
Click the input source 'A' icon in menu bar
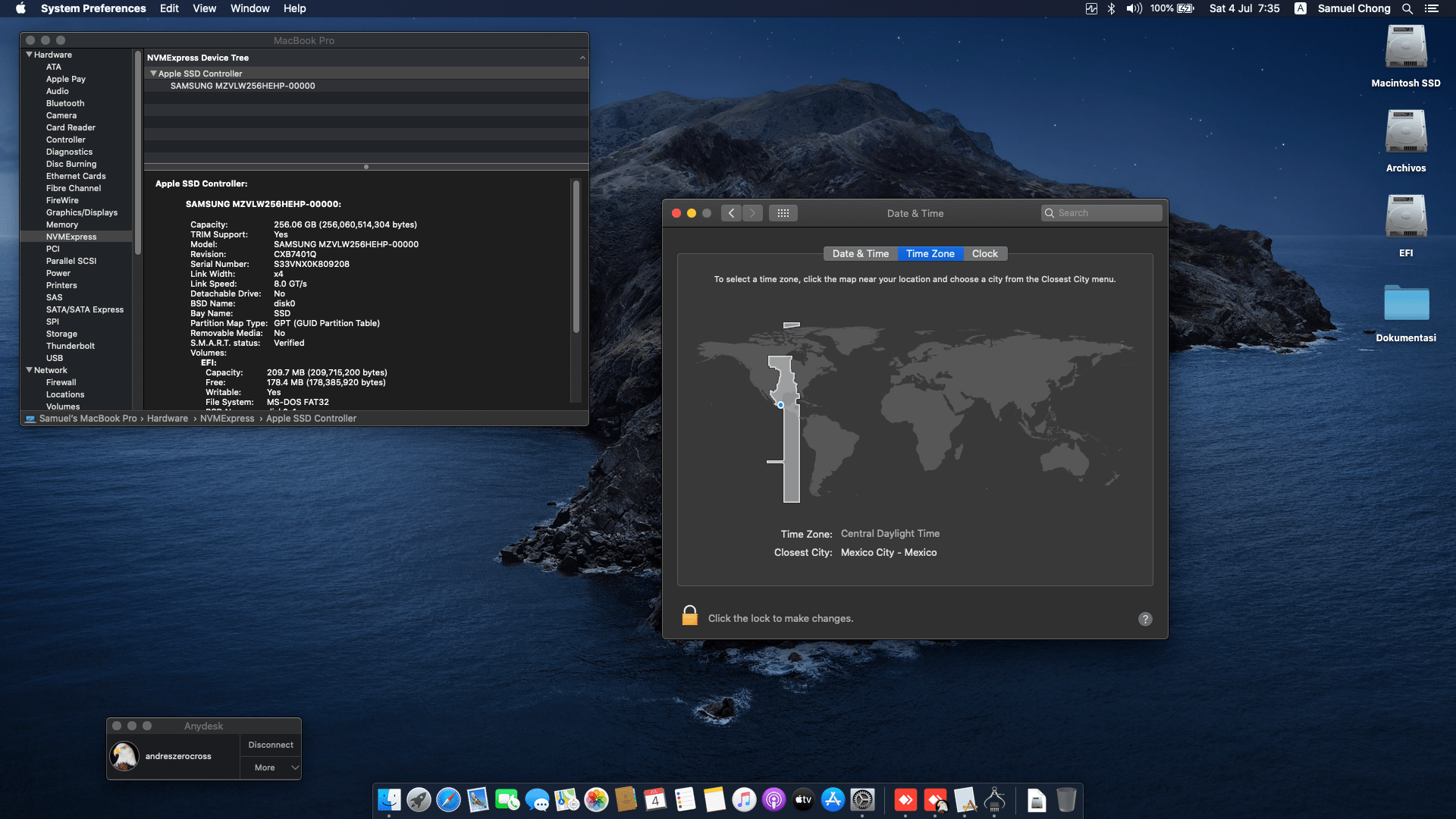click(x=1300, y=8)
